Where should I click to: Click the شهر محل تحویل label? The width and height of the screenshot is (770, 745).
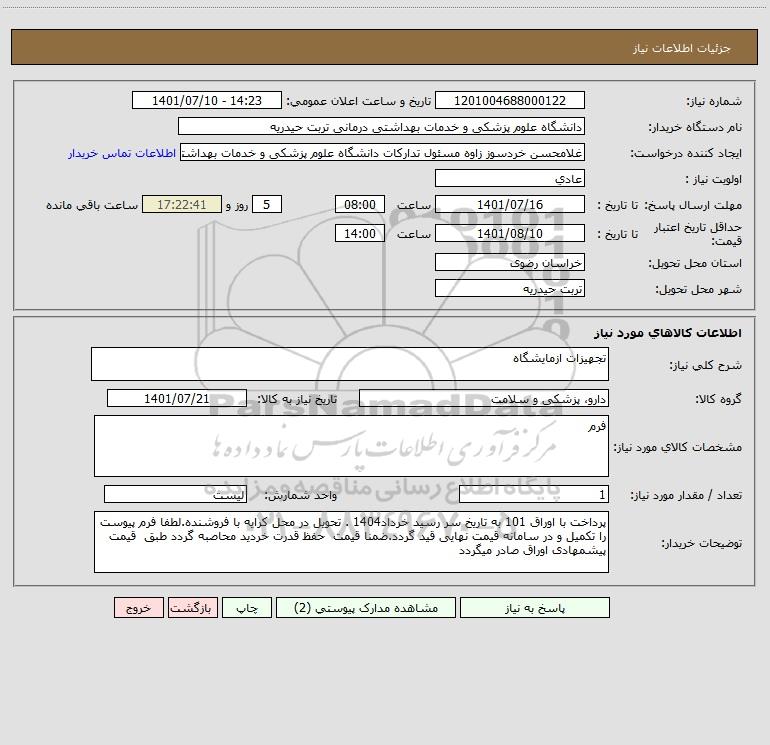tap(699, 289)
